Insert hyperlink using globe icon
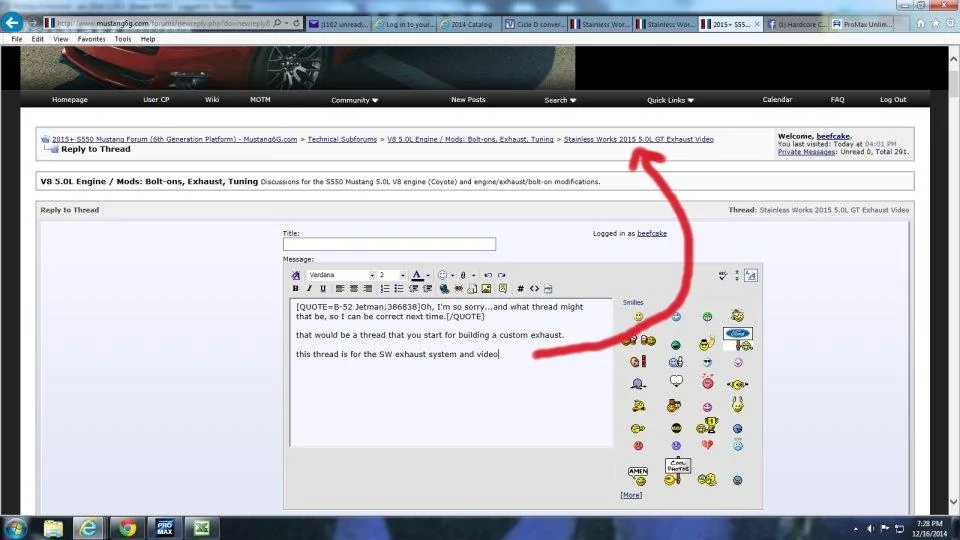This screenshot has width=960, height=540. click(444, 288)
